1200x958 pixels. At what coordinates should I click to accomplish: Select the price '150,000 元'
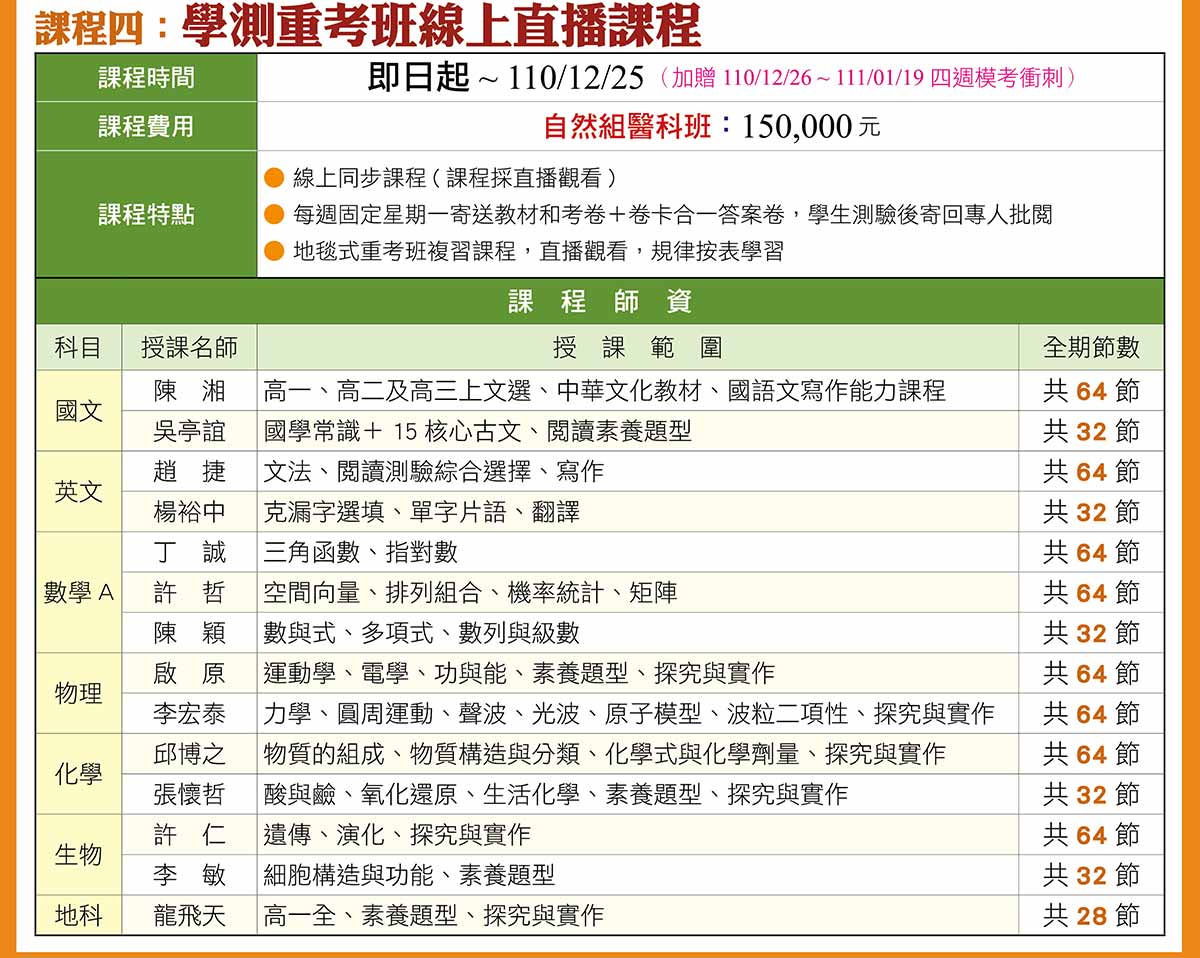811,127
